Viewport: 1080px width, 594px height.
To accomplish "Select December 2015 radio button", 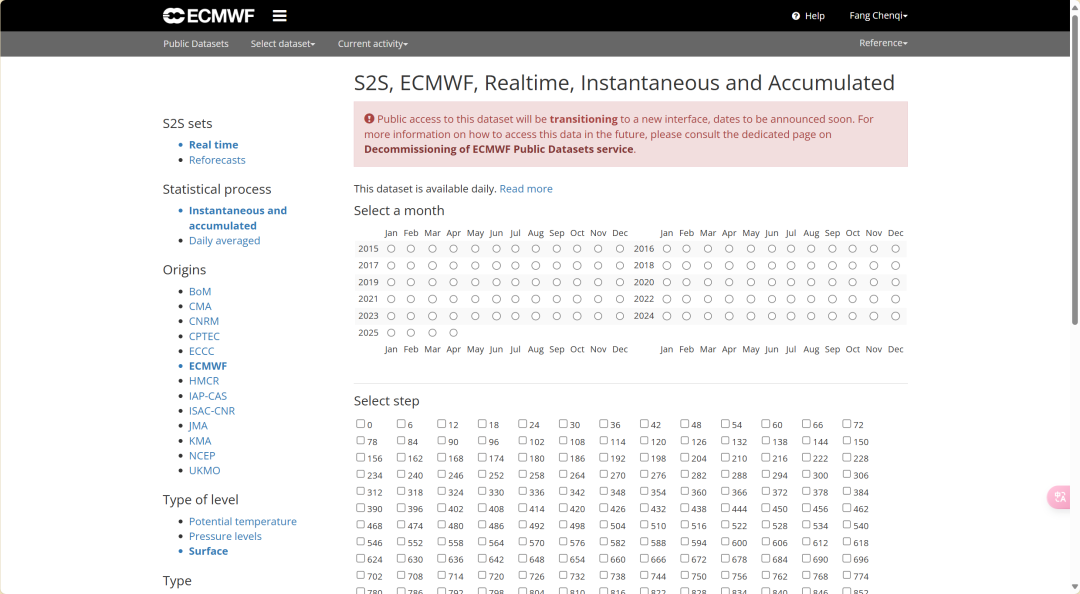I will [620, 249].
